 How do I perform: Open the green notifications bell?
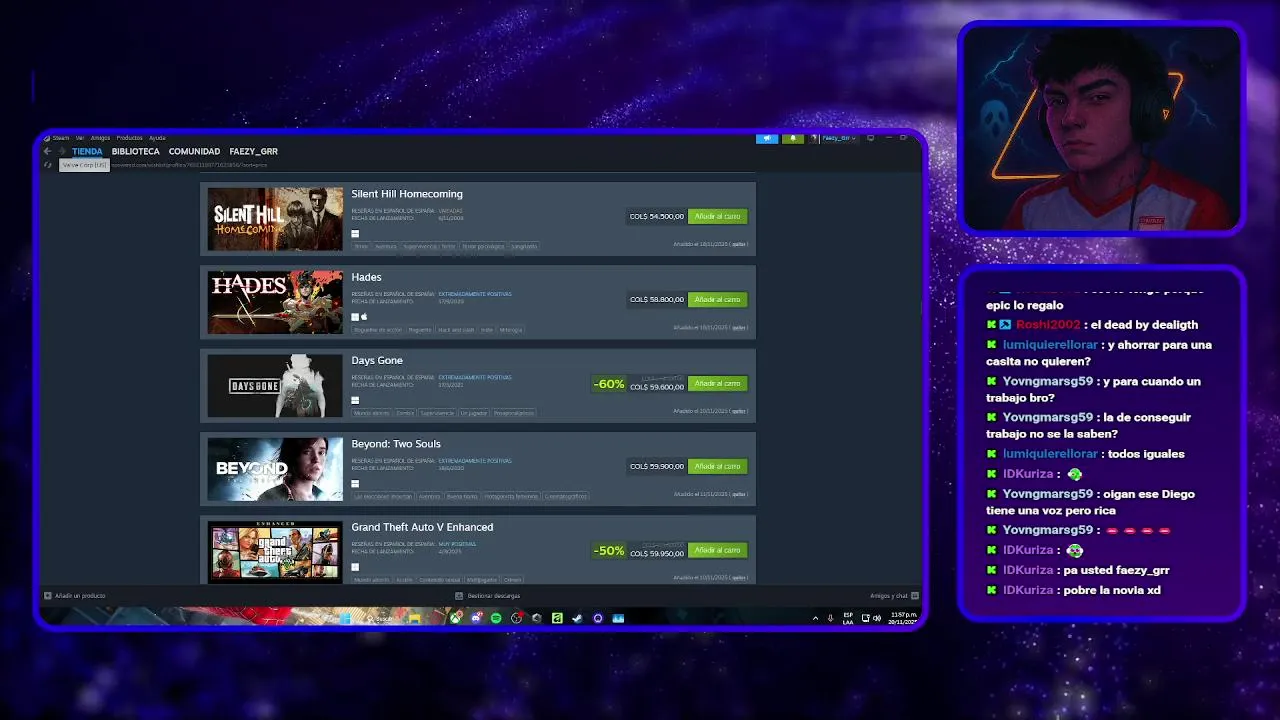(793, 138)
